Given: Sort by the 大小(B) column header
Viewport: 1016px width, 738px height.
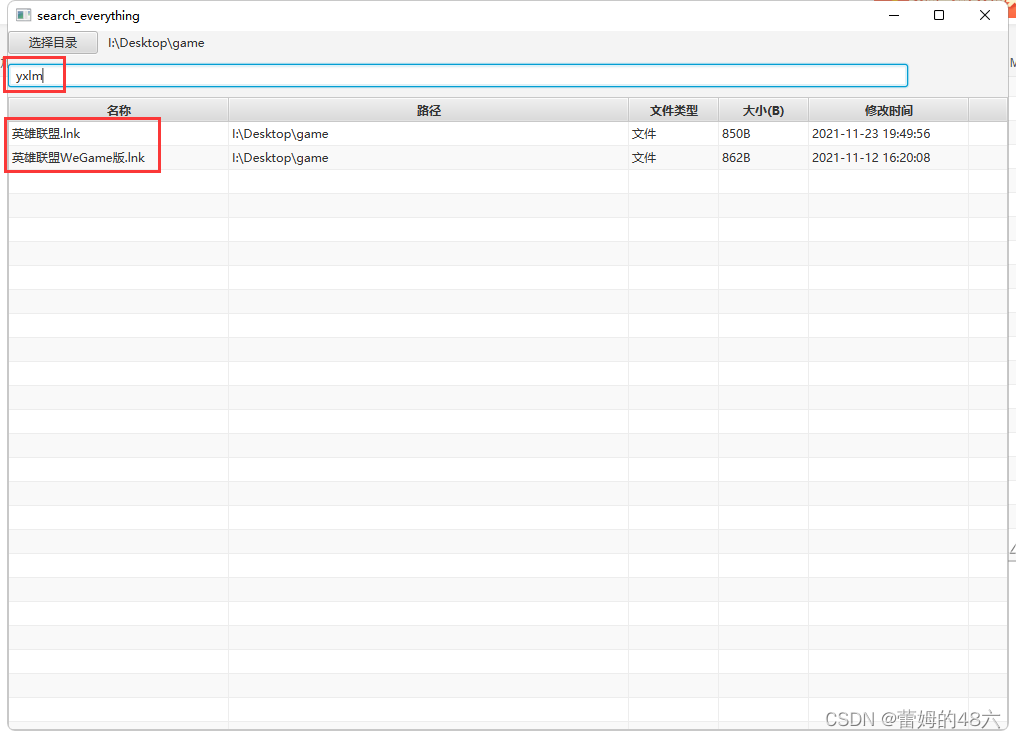Looking at the screenshot, I should coord(763,110).
